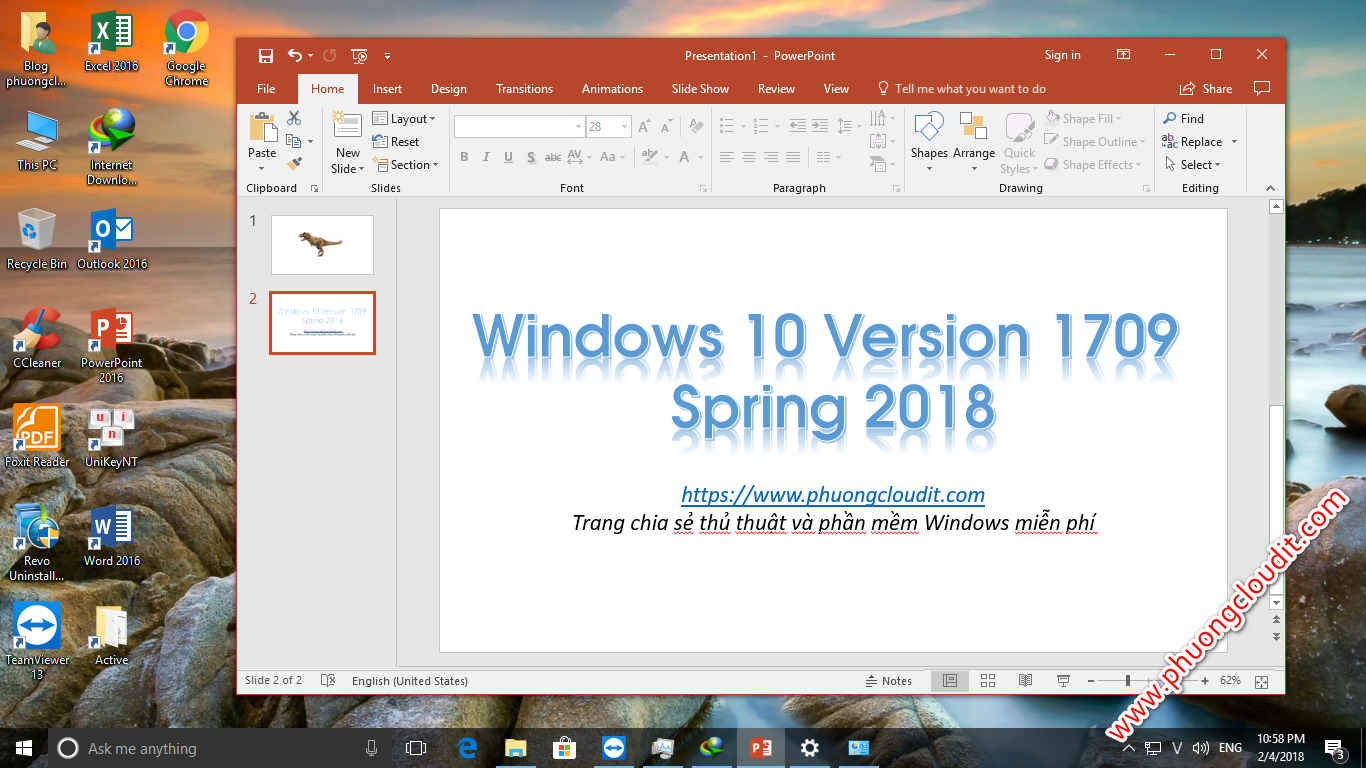This screenshot has height=768, width=1366.
Task: Expand the Section dropdown
Action: (x=405, y=164)
